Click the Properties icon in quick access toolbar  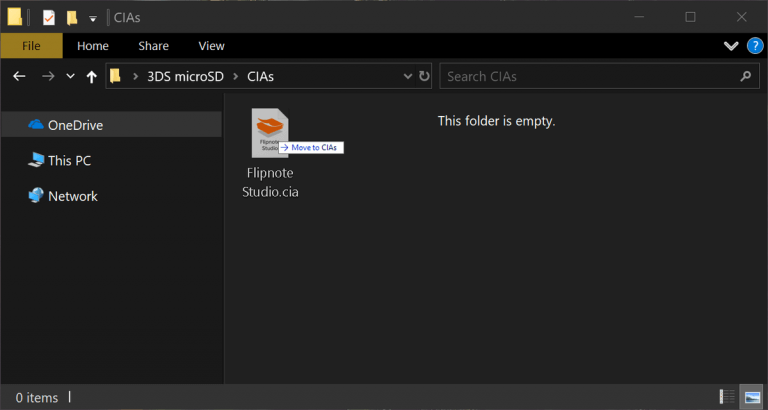point(48,17)
